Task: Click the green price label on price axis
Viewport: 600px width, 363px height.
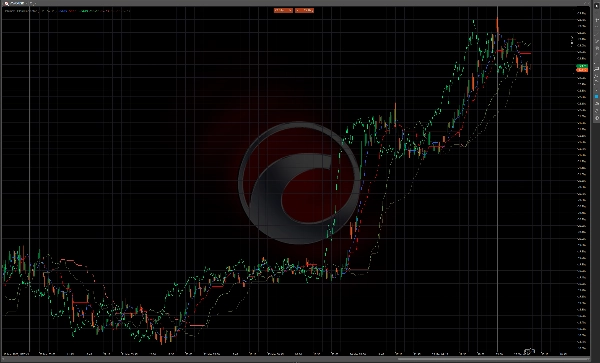Action: [582, 66]
